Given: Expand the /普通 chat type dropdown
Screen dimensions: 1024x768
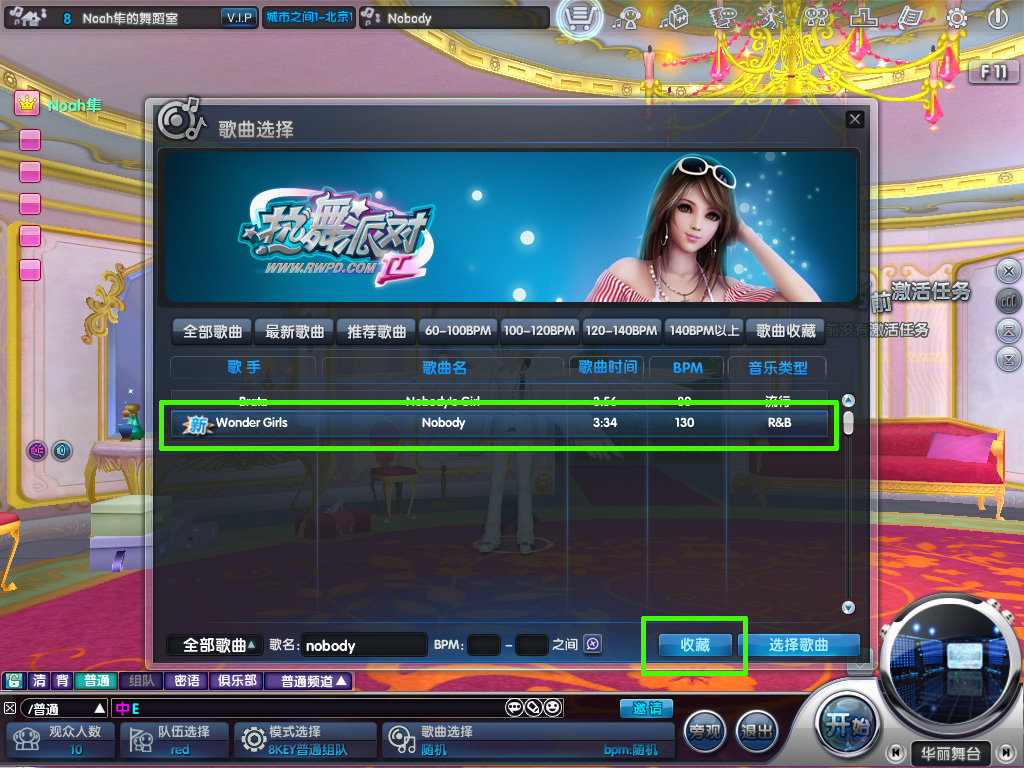Looking at the screenshot, I should tap(65, 709).
